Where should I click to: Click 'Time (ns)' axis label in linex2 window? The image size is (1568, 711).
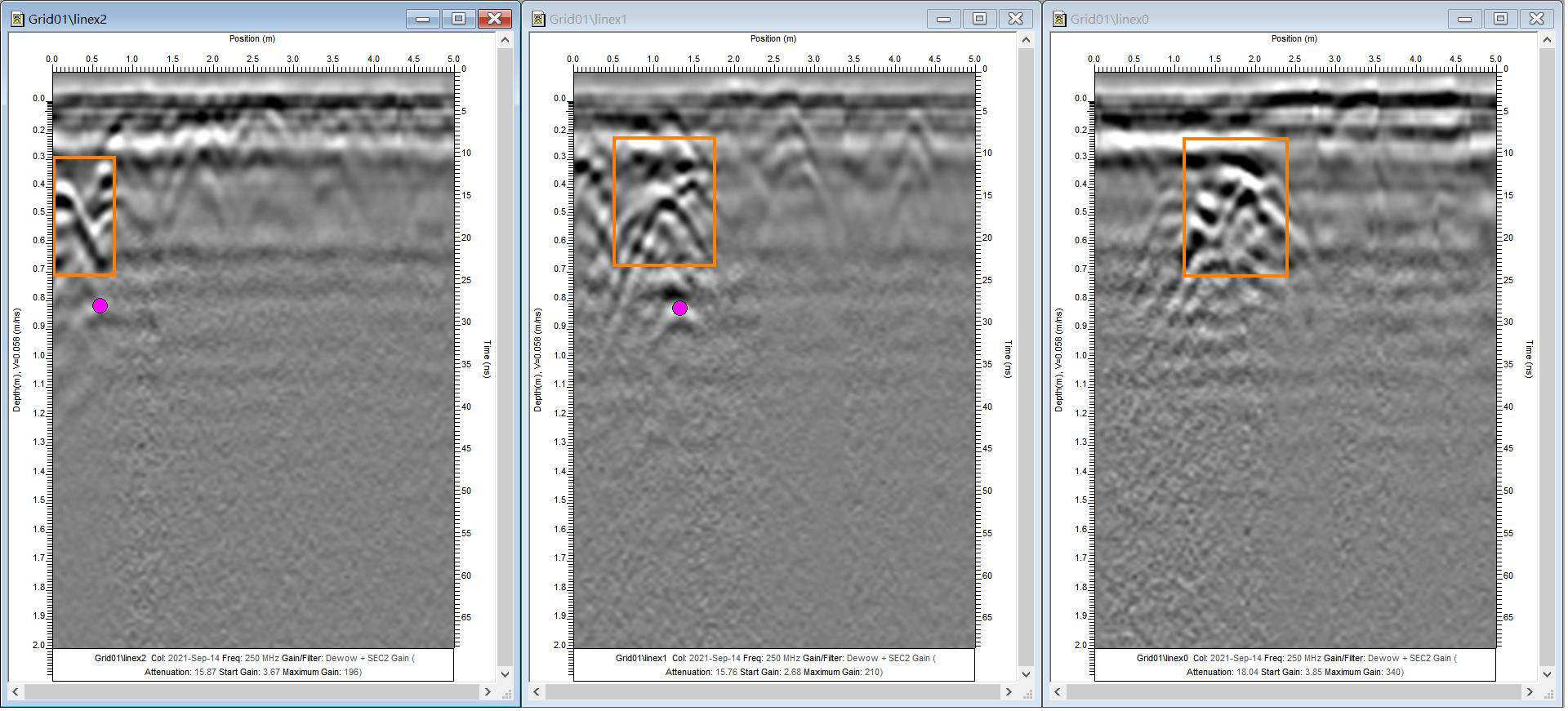[x=488, y=359]
